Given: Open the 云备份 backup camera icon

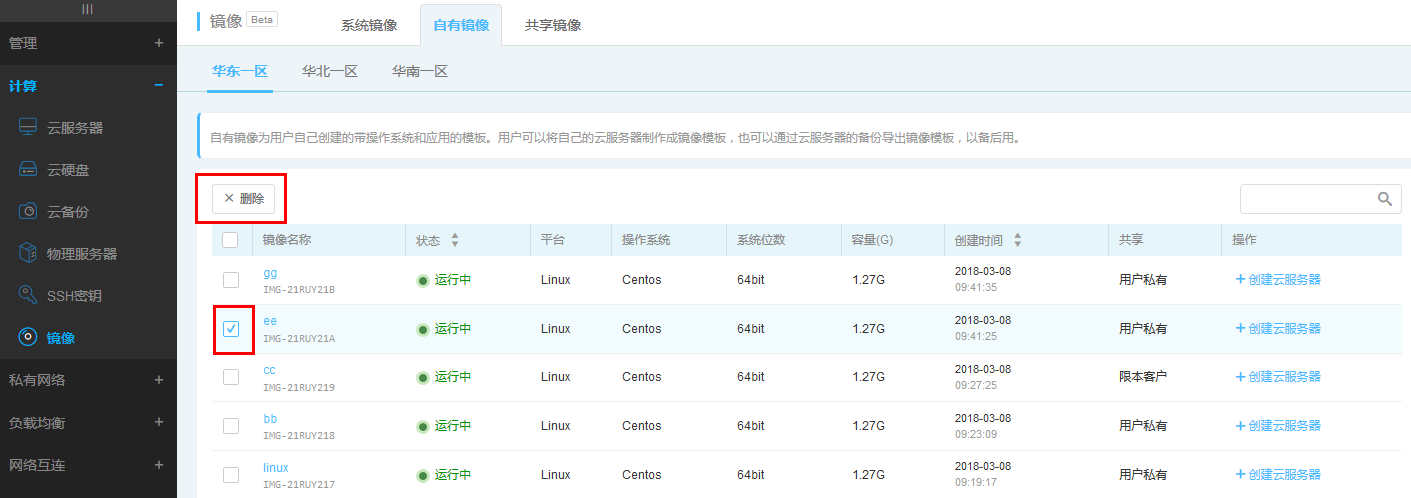Looking at the screenshot, I should pos(28,212).
